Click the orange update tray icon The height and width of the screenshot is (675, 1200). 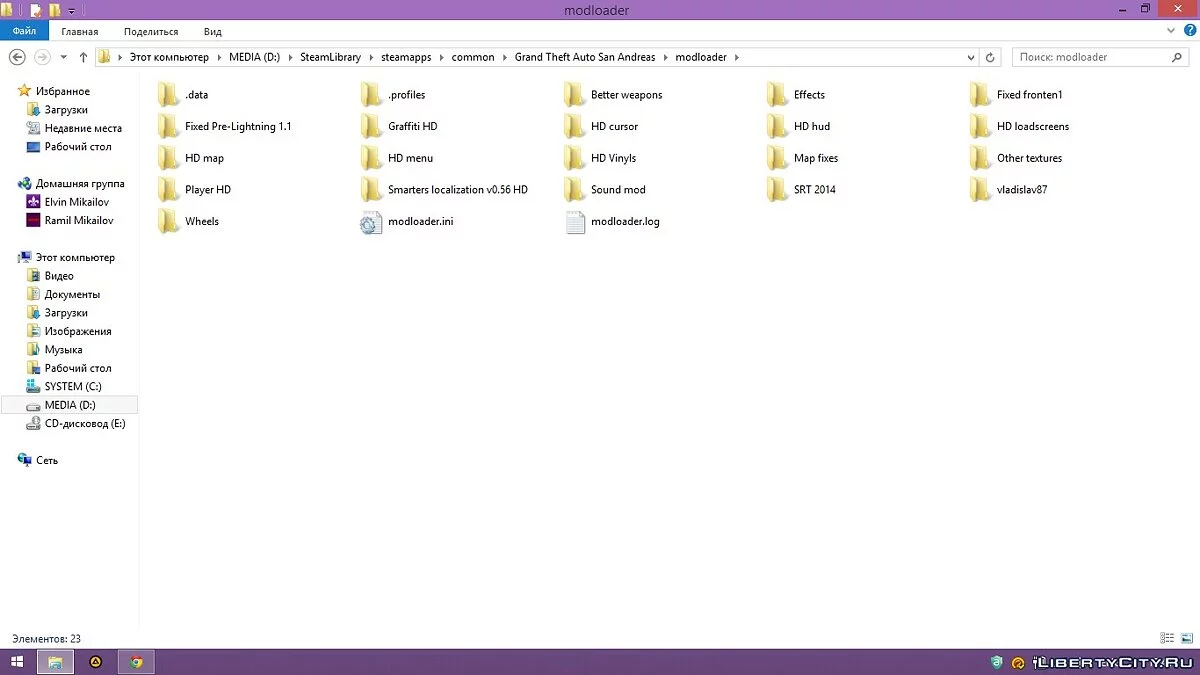tap(1018, 662)
